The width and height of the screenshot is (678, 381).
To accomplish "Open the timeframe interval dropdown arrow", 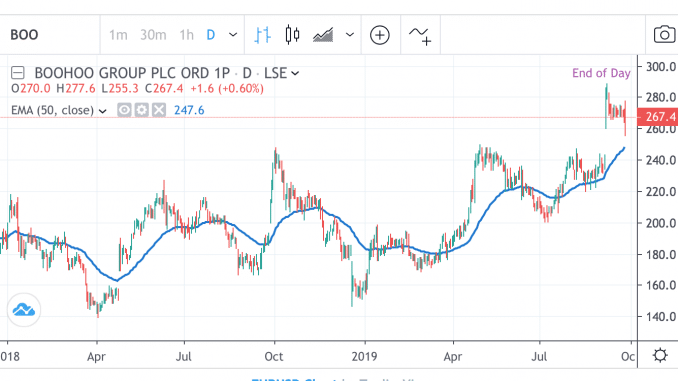I will [x=233, y=35].
